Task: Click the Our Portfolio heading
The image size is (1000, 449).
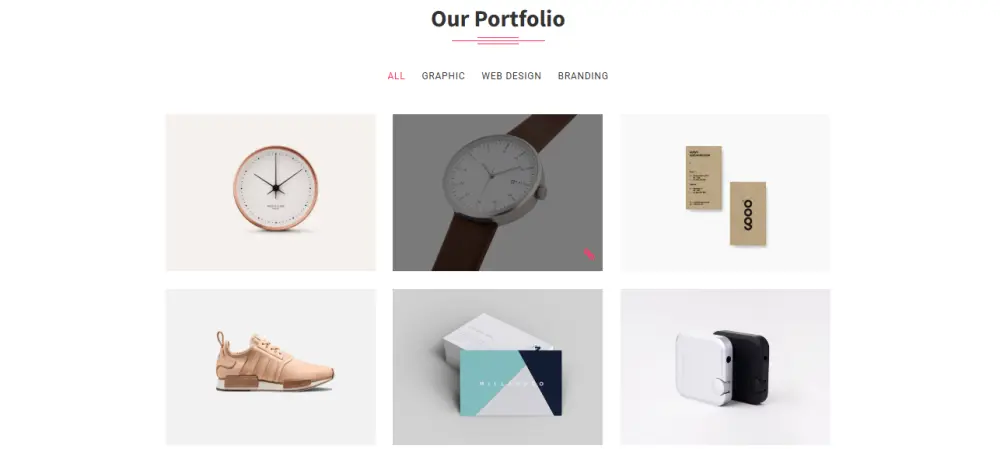Action: click(498, 18)
